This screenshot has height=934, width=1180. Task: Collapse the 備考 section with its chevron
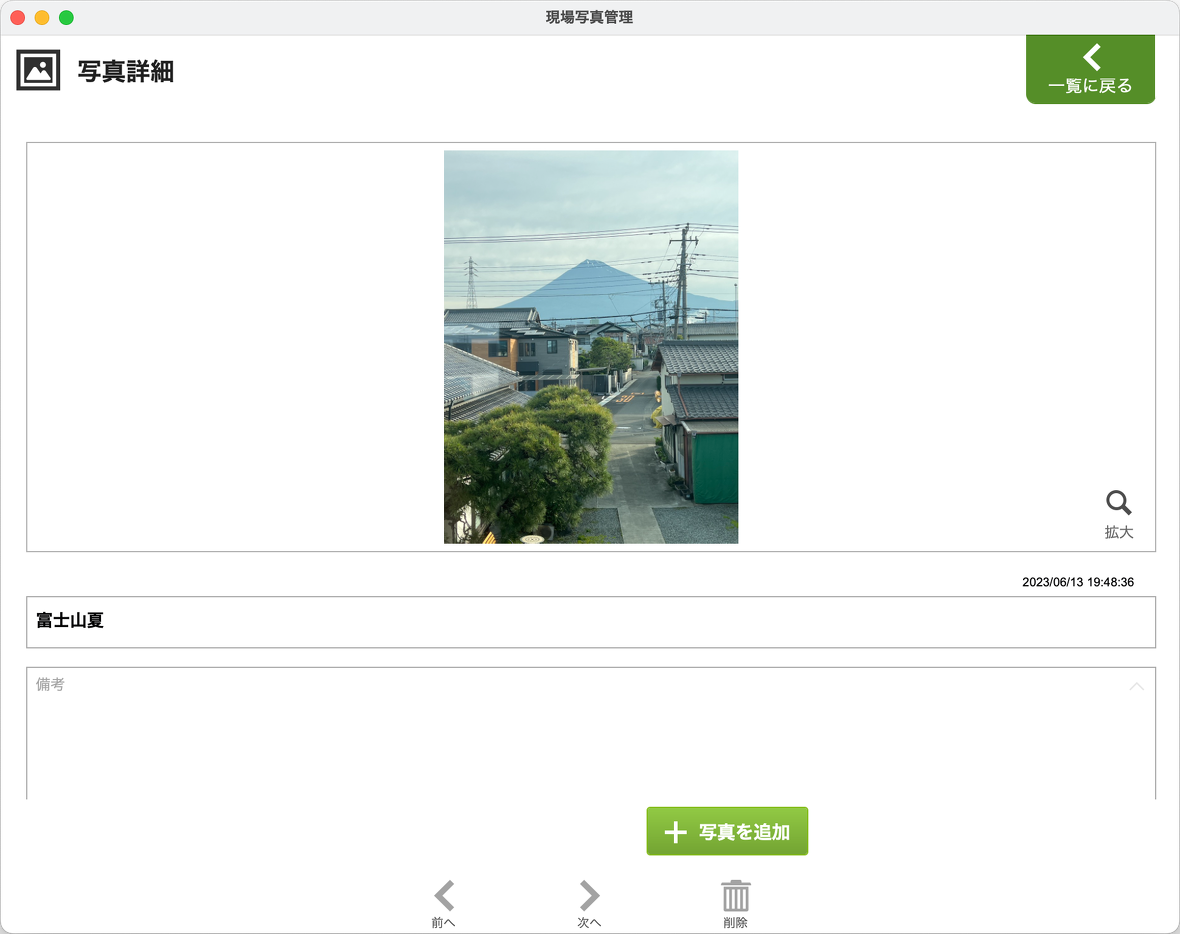coord(1136,686)
